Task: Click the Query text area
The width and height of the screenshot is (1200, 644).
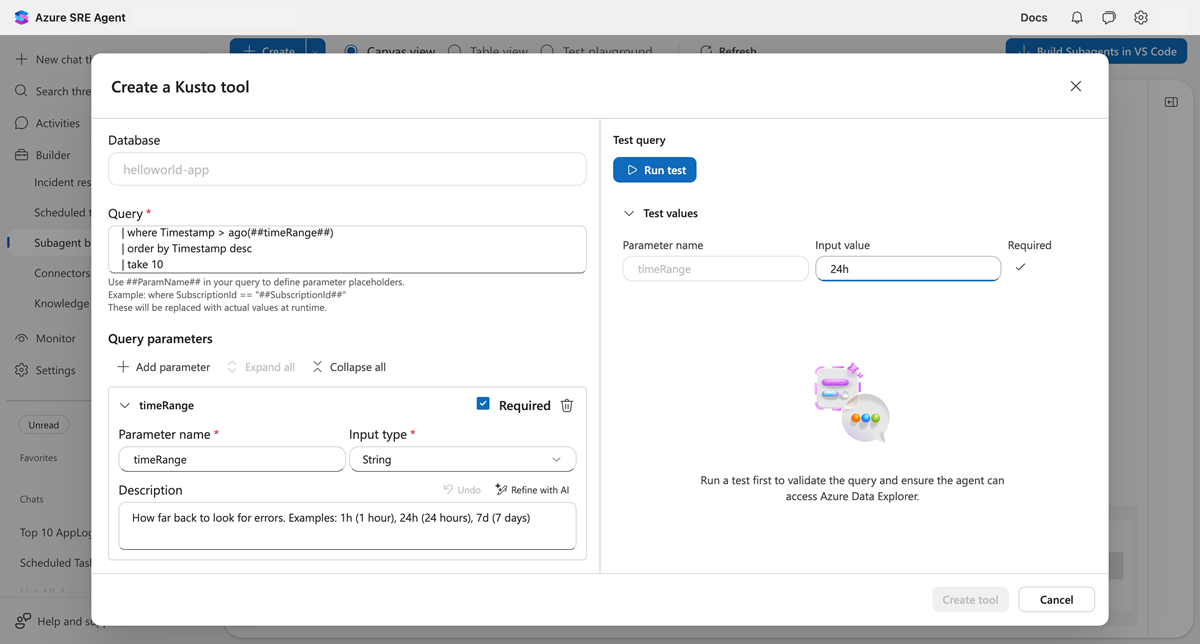Action: 347,249
